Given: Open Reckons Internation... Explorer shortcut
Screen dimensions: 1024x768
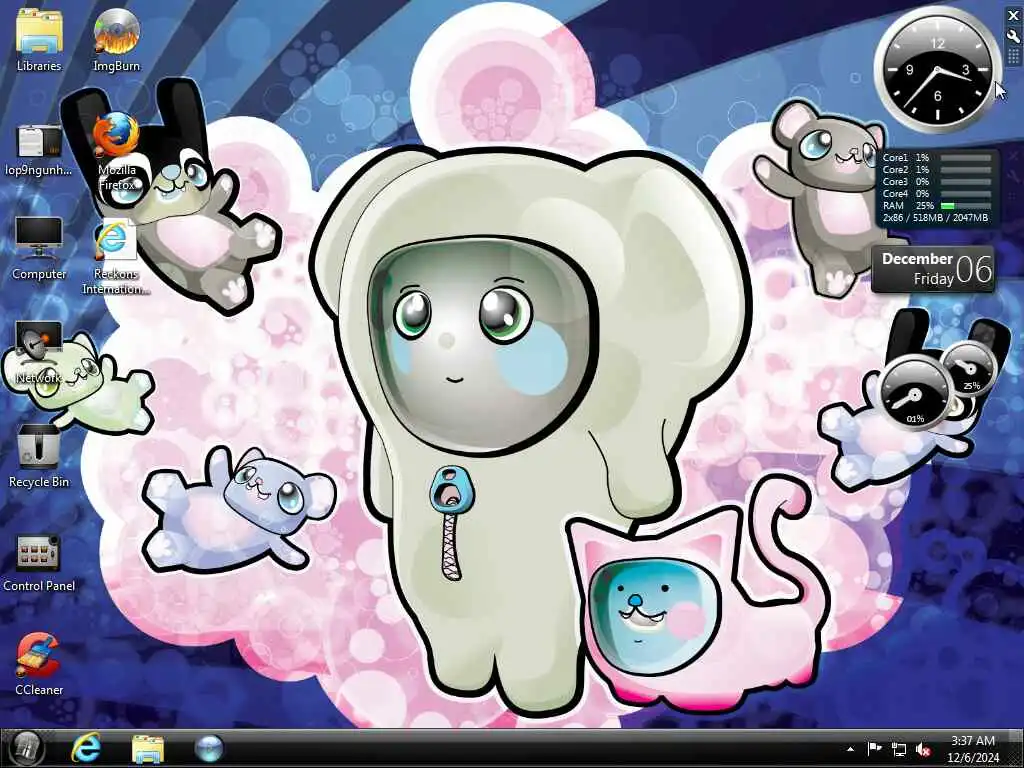Looking at the screenshot, I should [116, 258].
